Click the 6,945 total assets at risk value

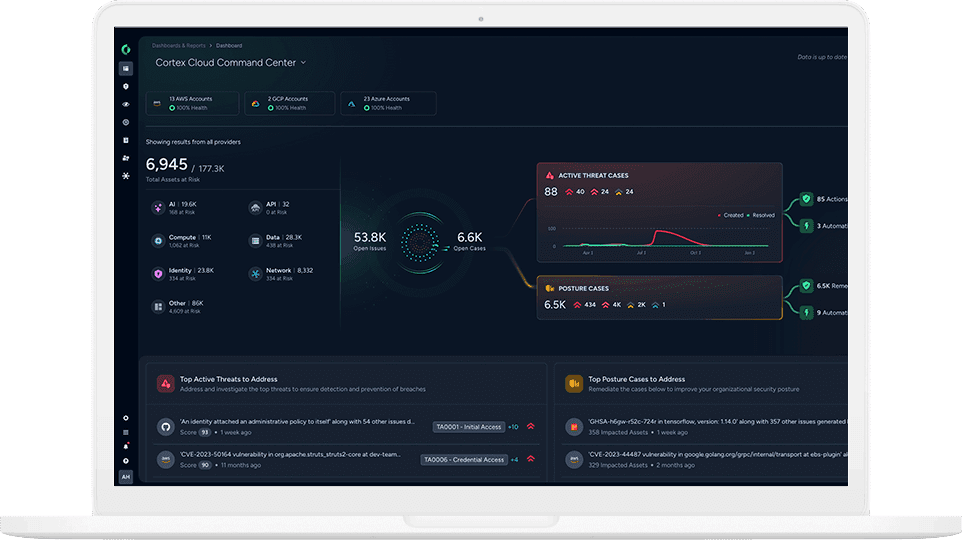(x=166, y=164)
